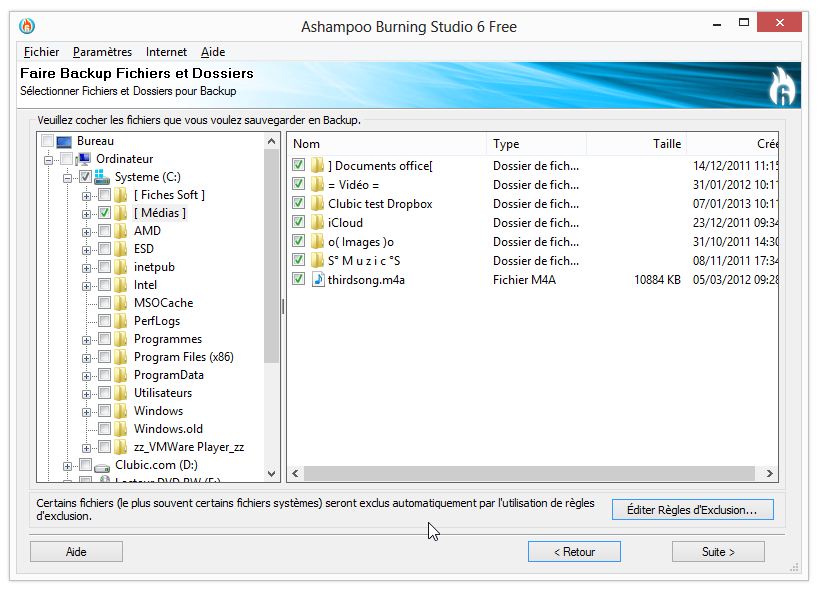Collapse the Systeme (C:) tree node

[67, 178]
